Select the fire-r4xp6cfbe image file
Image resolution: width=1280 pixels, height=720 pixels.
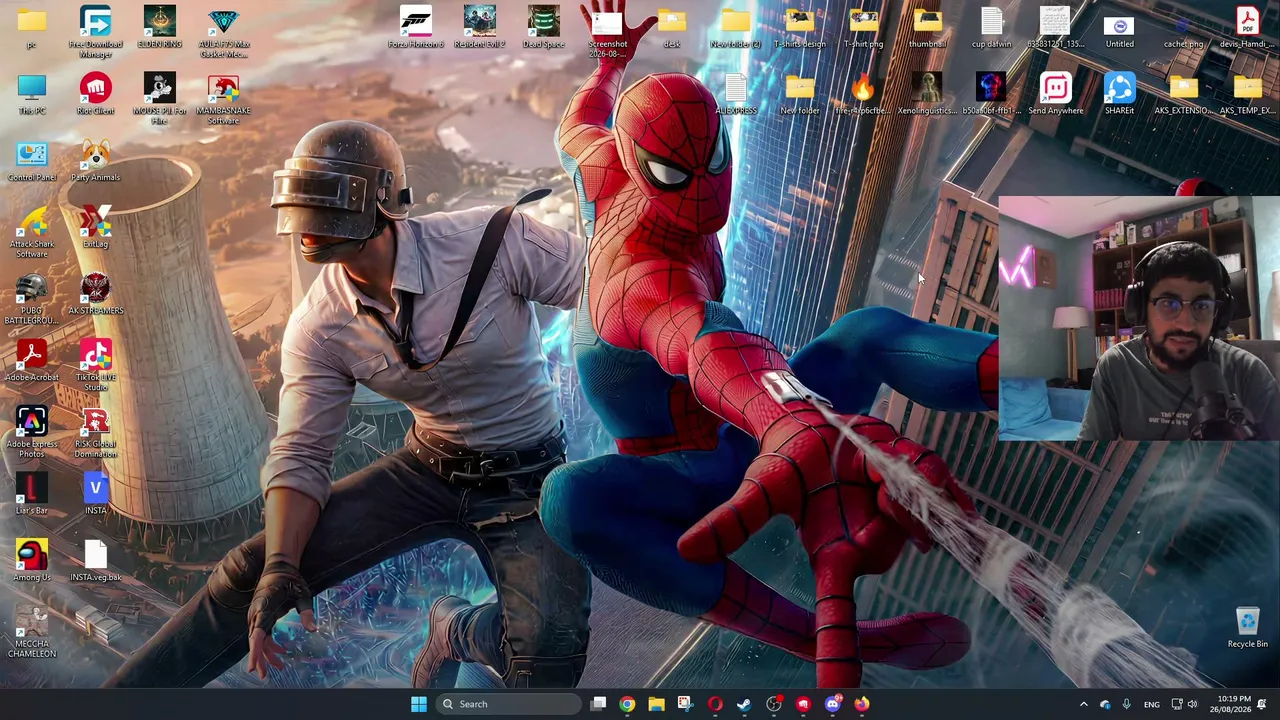coord(864,94)
